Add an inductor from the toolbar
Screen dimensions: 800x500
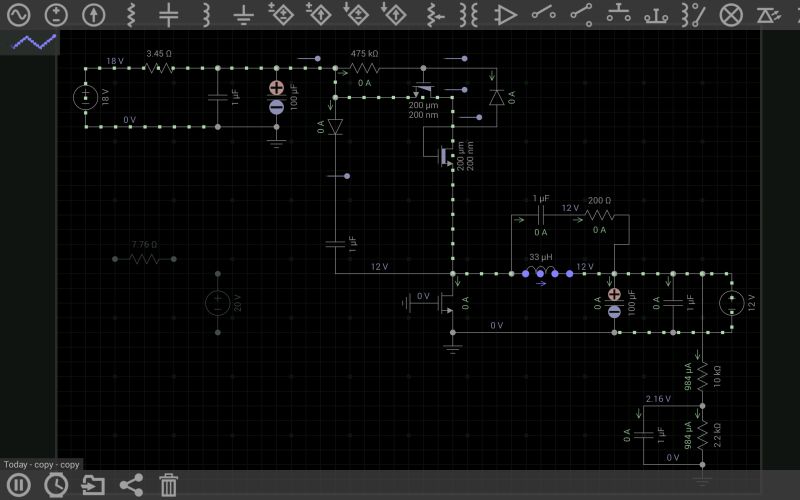pos(206,14)
